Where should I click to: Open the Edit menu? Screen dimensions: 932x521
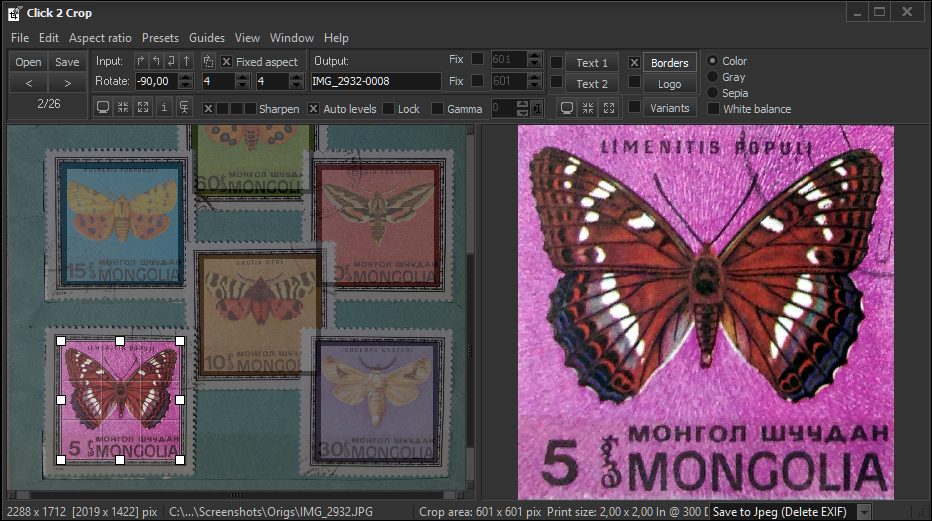coord(49,38)
